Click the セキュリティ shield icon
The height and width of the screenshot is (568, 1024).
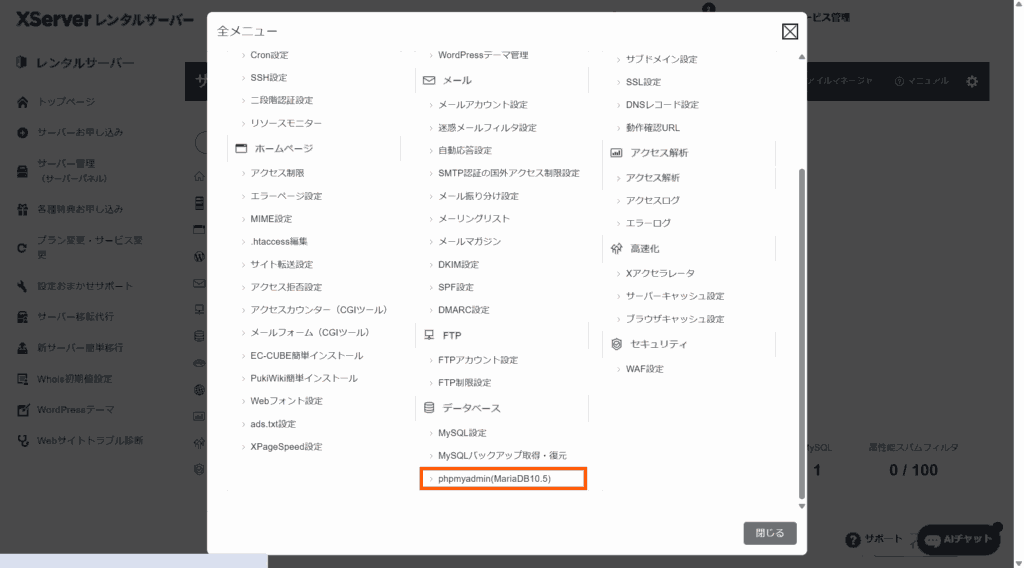(x=617, y=344)
